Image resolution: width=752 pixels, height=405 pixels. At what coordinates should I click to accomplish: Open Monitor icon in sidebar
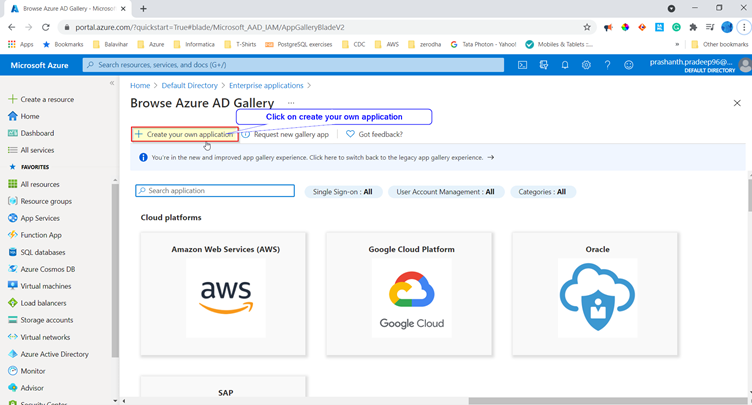[x=13, y=371]
